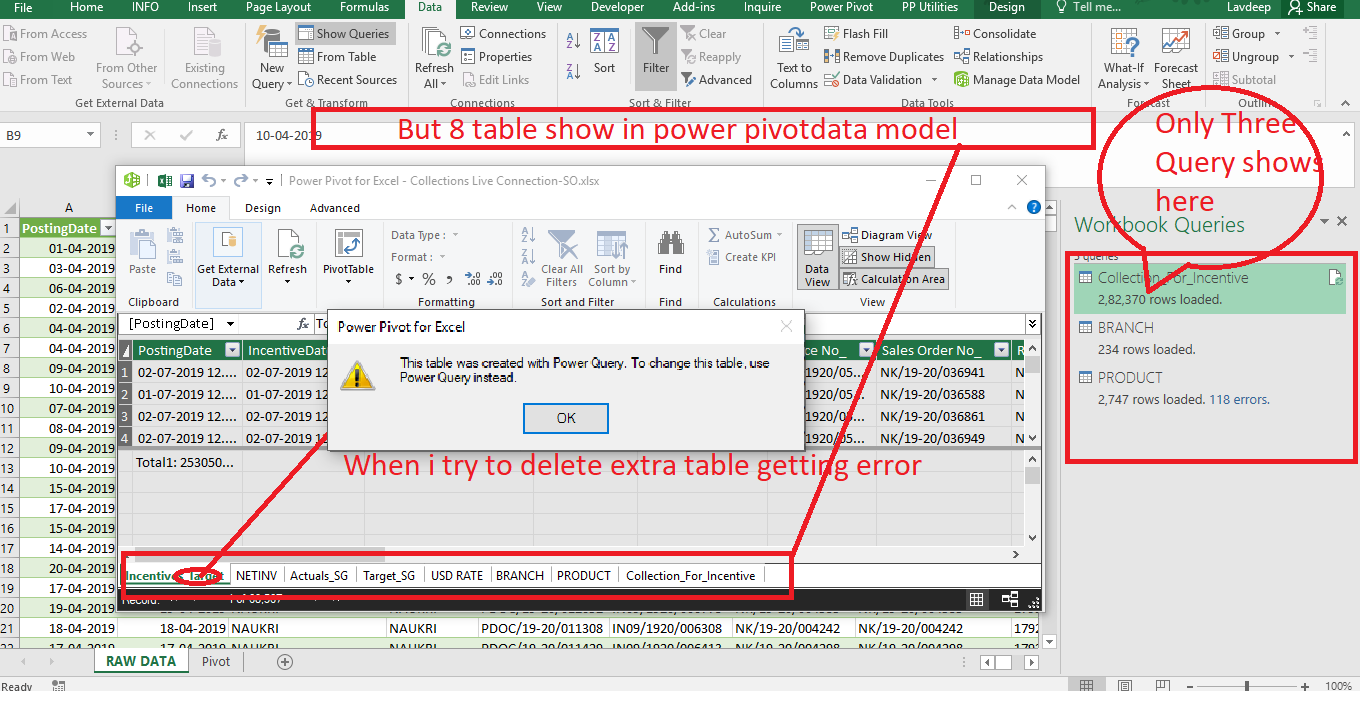Open Connections in Data ribbon

tap(503, 33)
